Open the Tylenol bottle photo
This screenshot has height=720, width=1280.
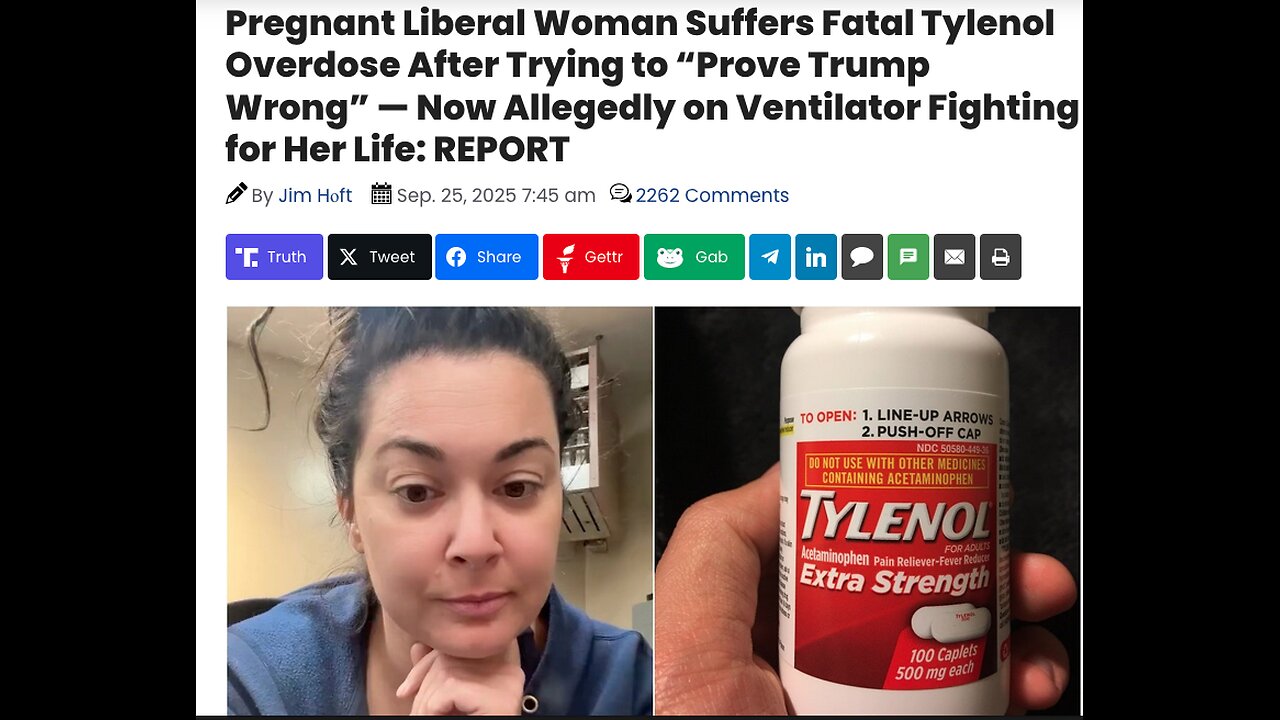868,510
